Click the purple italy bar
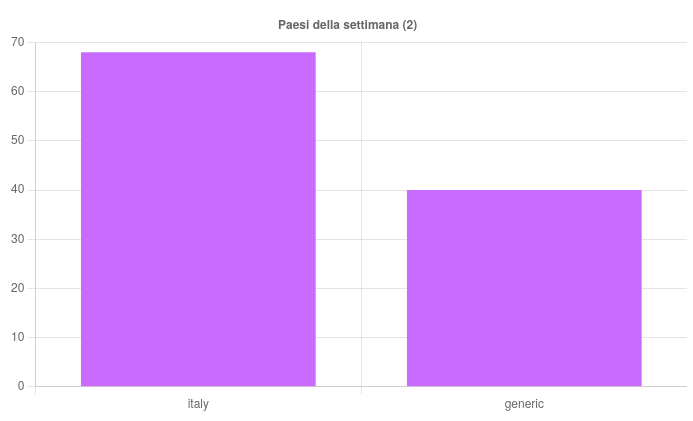This screenshot has height=421, width=693. tap(198, 220)
